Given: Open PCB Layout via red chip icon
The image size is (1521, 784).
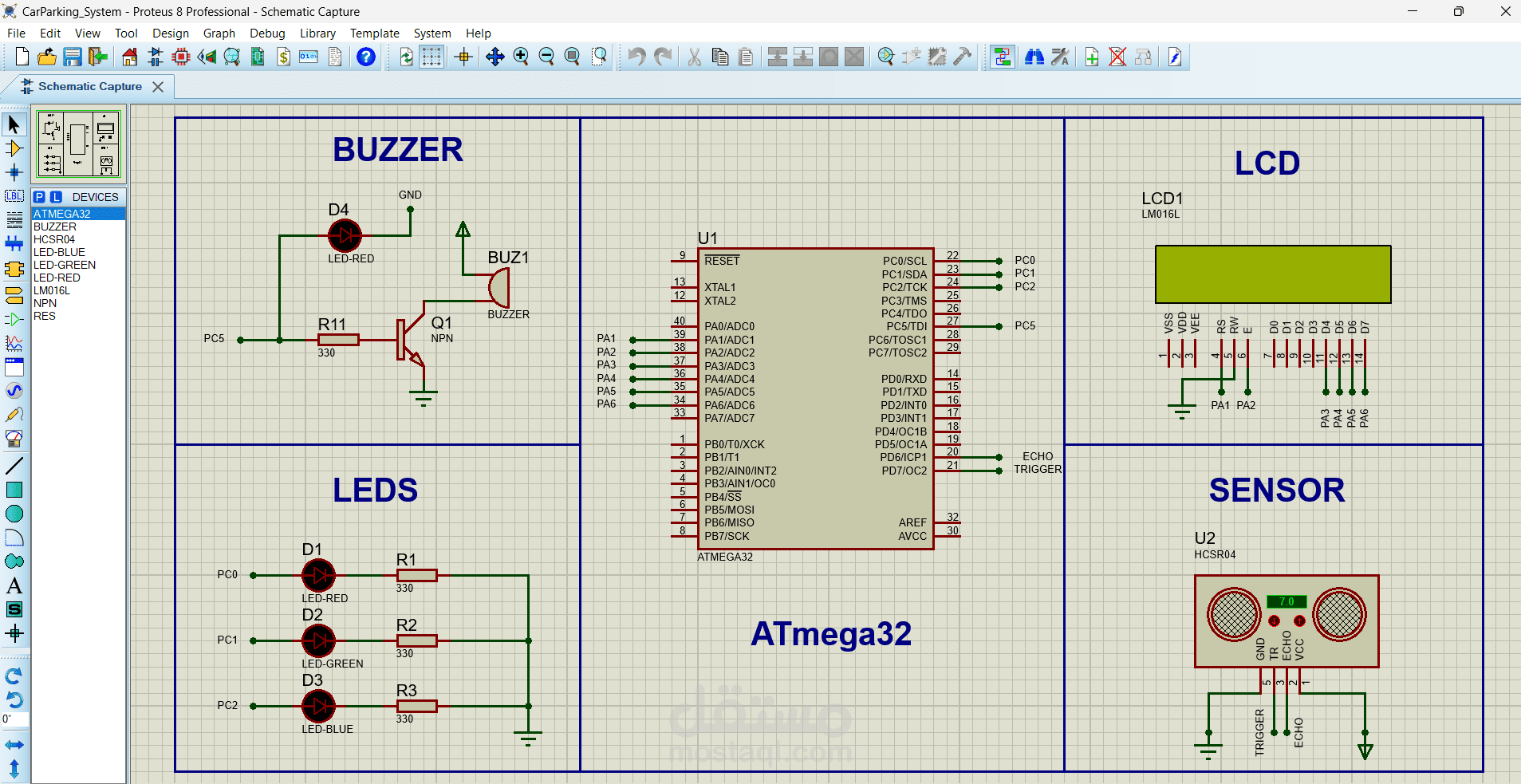Looking at the screenshot, I should 181,57.
